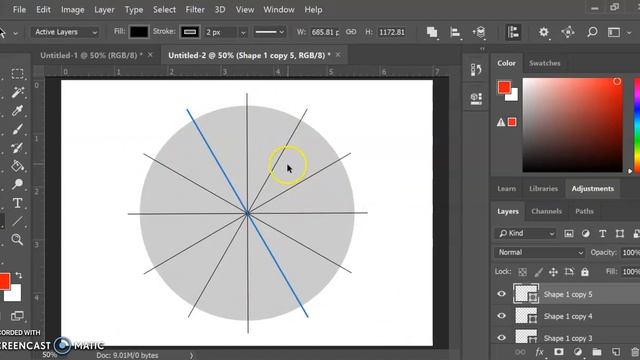The width and height of the screenshot is (640, 360).
Task: Add a layer style with fx
Action: click(540, 352)
